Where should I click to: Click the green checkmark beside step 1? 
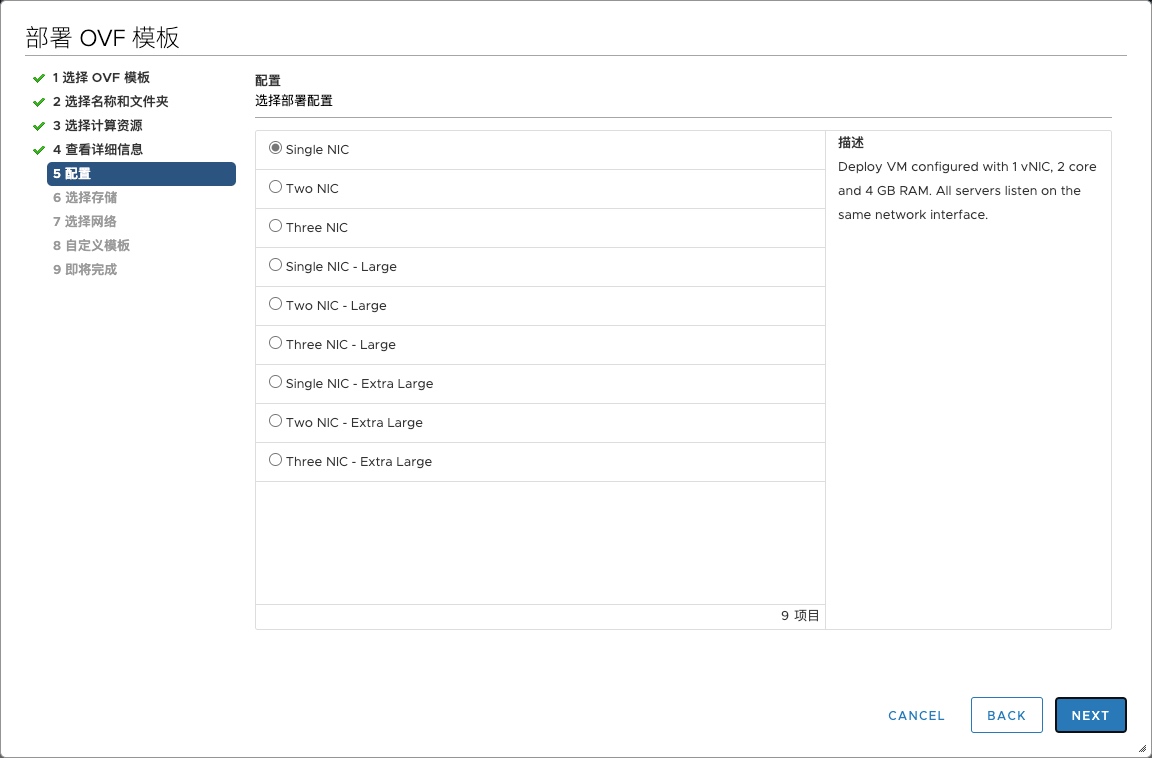pyautogui.click(x=39, y=78)
